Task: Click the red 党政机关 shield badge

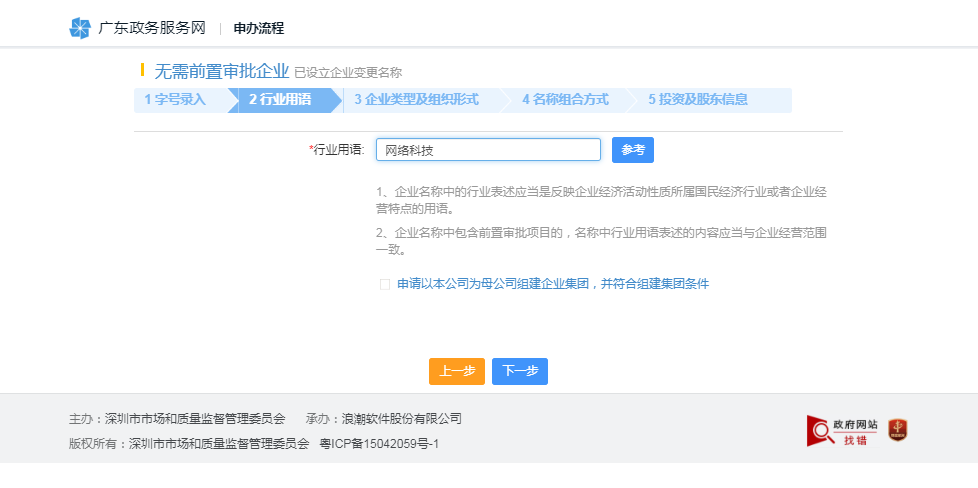Action: (x=897, y=431)
